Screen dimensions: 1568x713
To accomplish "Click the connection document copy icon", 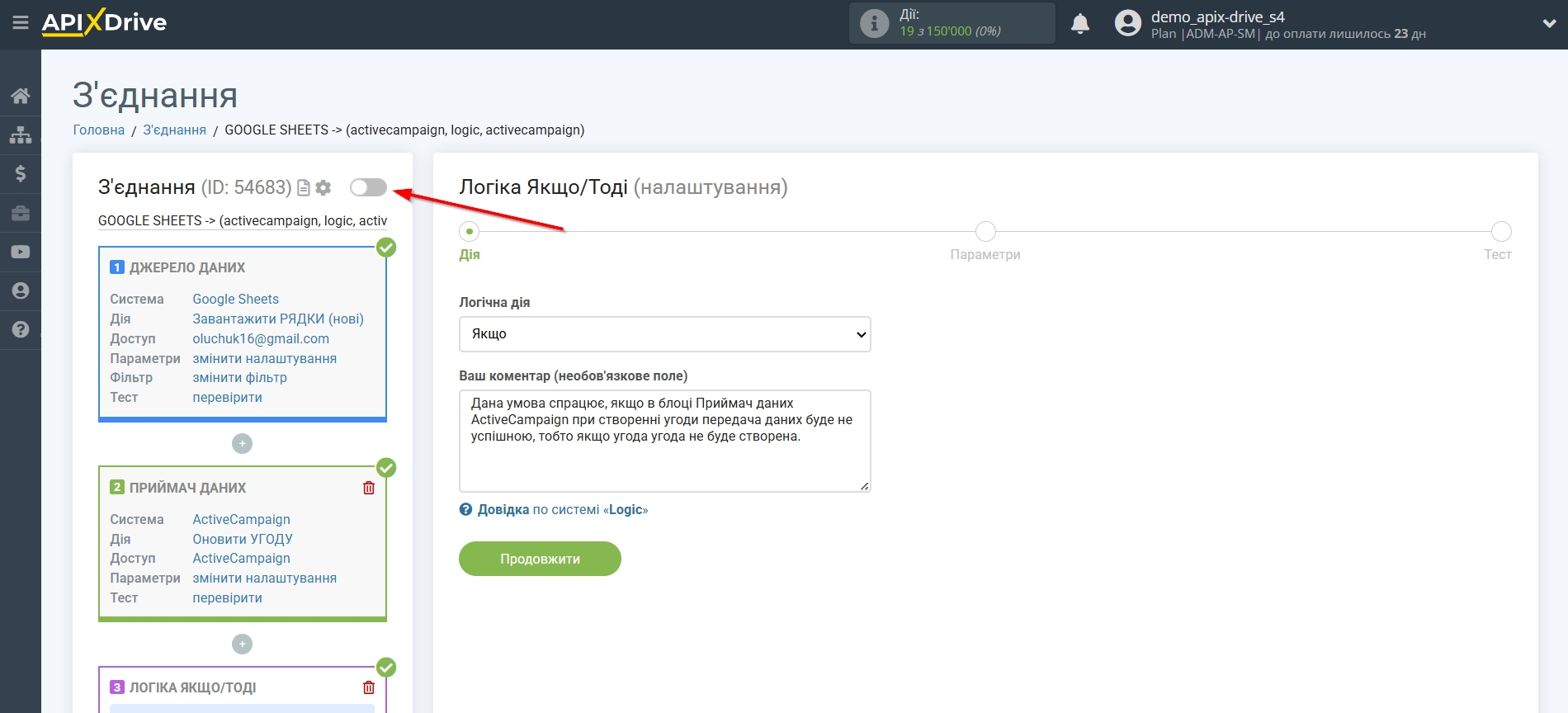I will point(304,188).
